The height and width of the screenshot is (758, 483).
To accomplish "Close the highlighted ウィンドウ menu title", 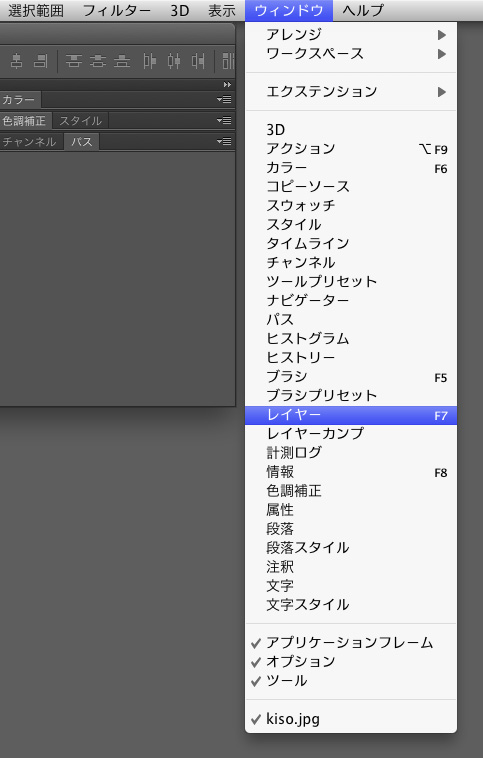I will click(x=289, y=10).
